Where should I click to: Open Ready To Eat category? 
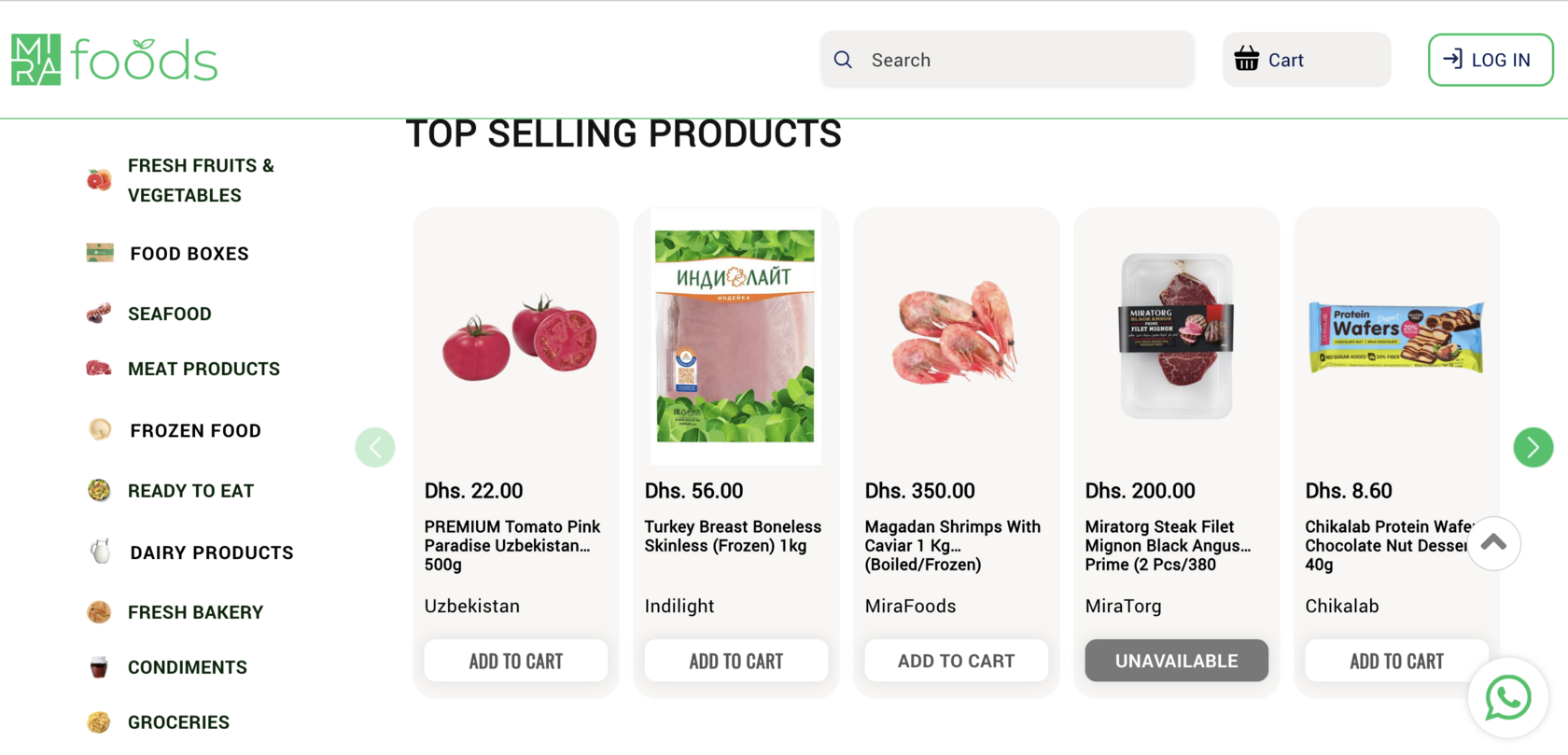[190, 491]
